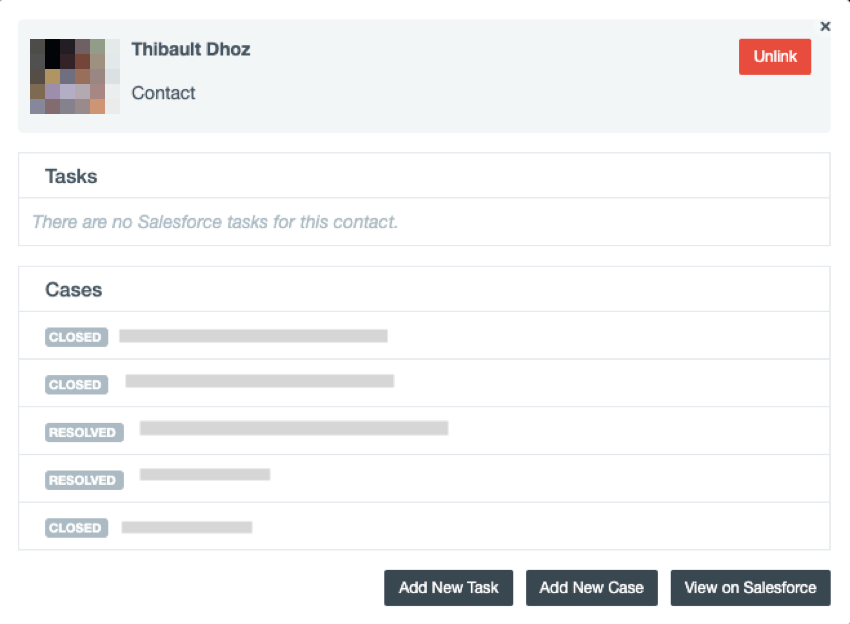Open the contact via View on Salesforce

[x=750, y=588]
